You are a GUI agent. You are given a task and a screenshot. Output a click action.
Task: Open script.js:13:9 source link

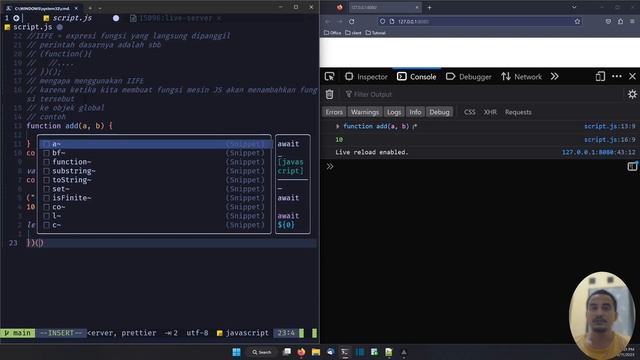(609, 126)
